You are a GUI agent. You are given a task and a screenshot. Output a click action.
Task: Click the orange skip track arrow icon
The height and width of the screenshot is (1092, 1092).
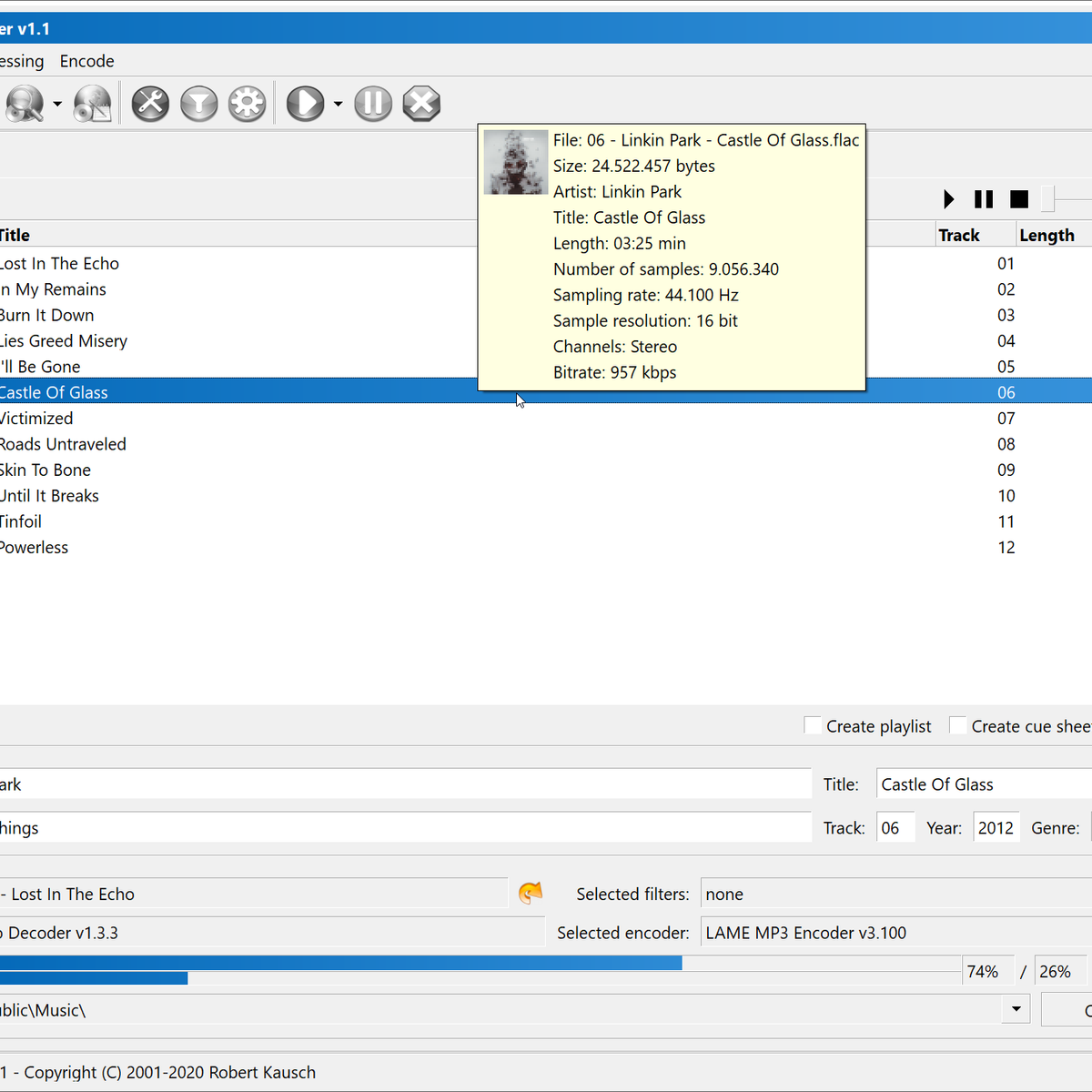531,894
